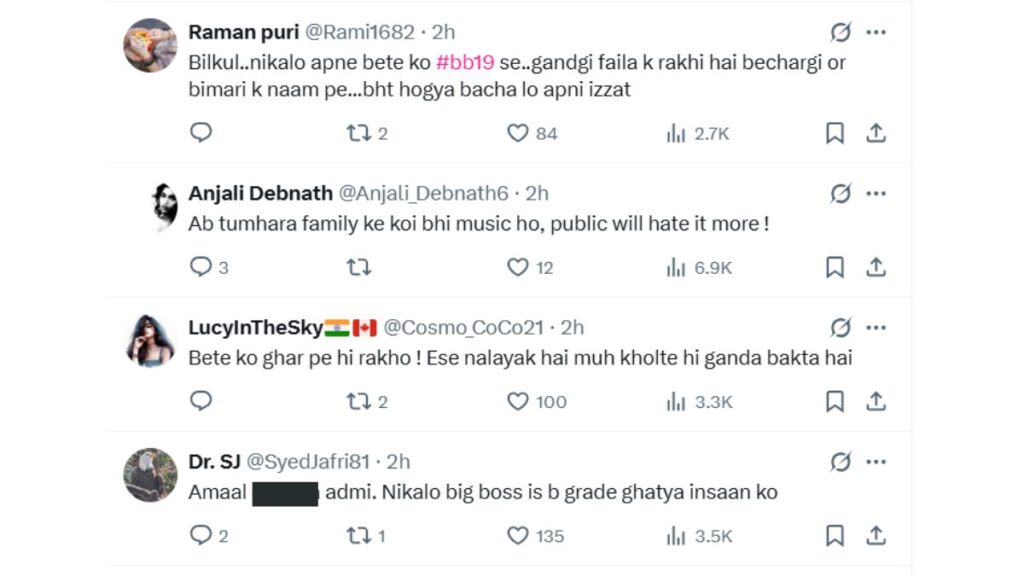Bookmark Dr. SJ's tweet
Image resolution: width=1024 pixels, height=576 pixels.
pos(835,536)
